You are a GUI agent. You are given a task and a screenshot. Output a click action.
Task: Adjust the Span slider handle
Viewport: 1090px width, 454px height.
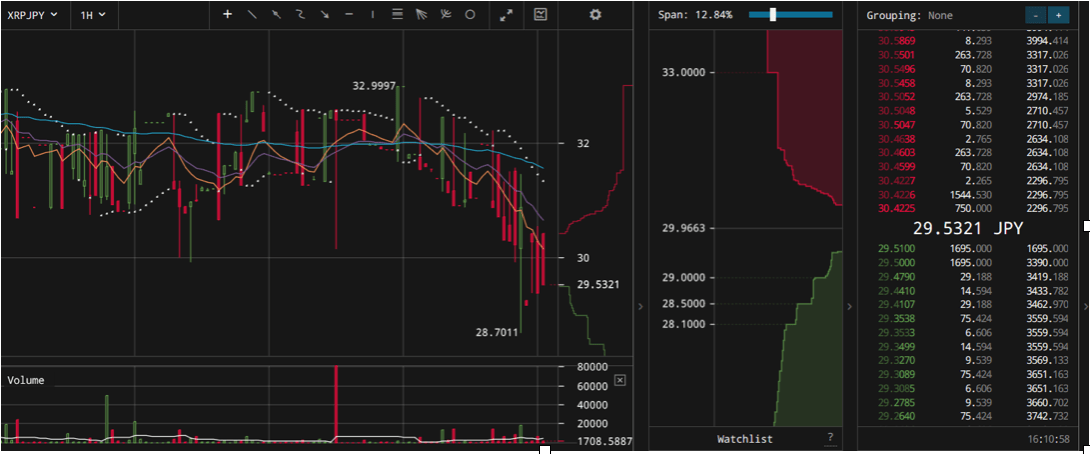tap(772, 15)
